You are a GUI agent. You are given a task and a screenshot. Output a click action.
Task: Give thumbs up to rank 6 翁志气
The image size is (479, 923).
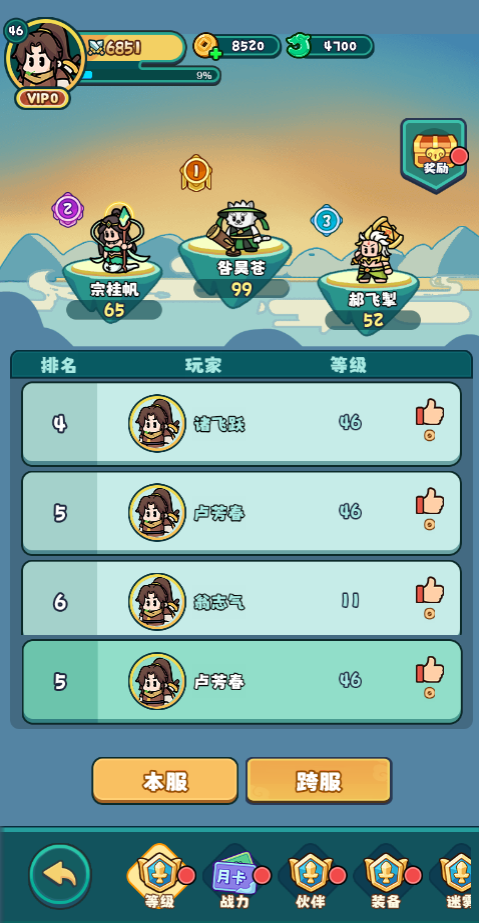430,590
